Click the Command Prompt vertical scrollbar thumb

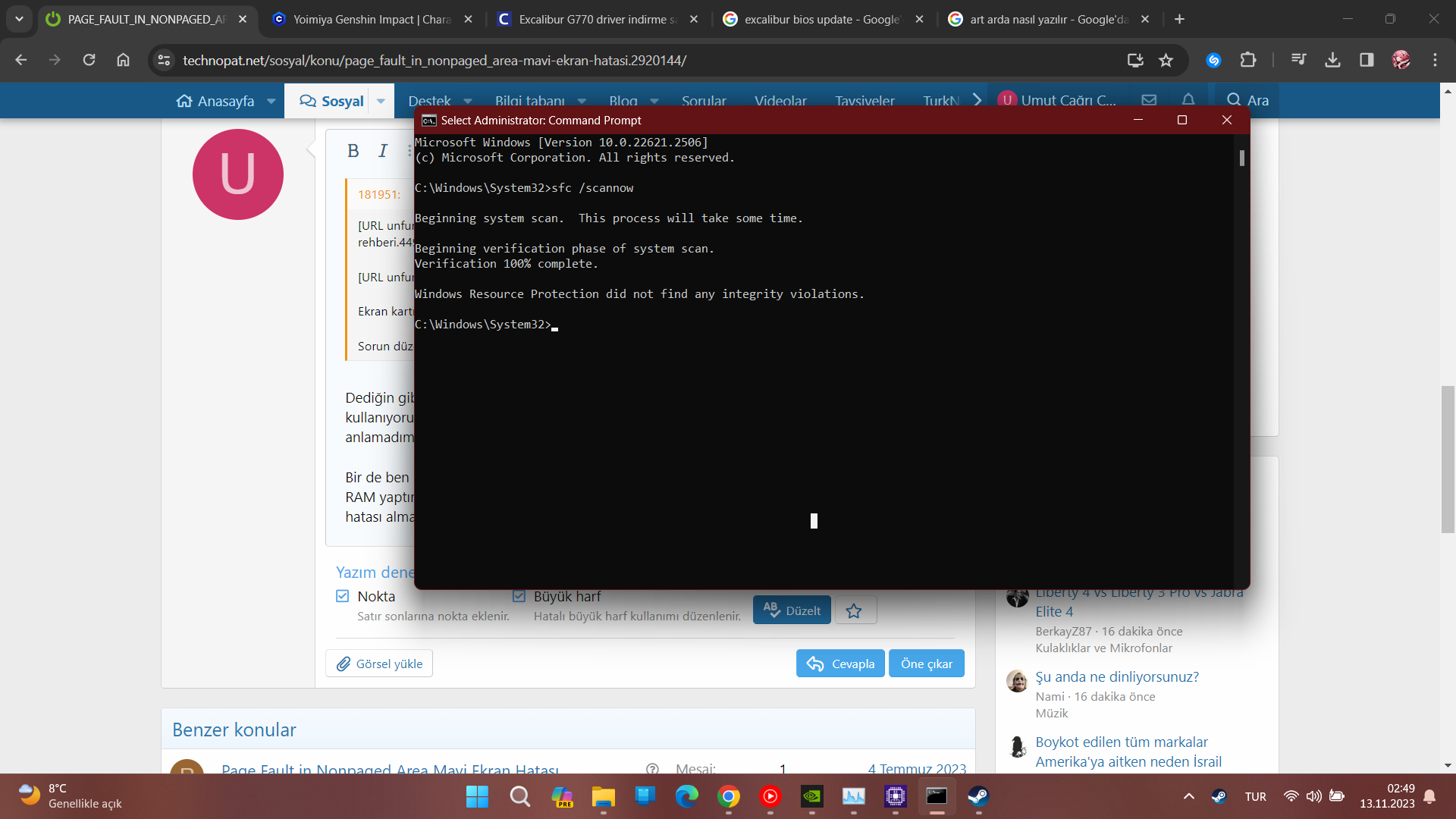point(1242,158)
